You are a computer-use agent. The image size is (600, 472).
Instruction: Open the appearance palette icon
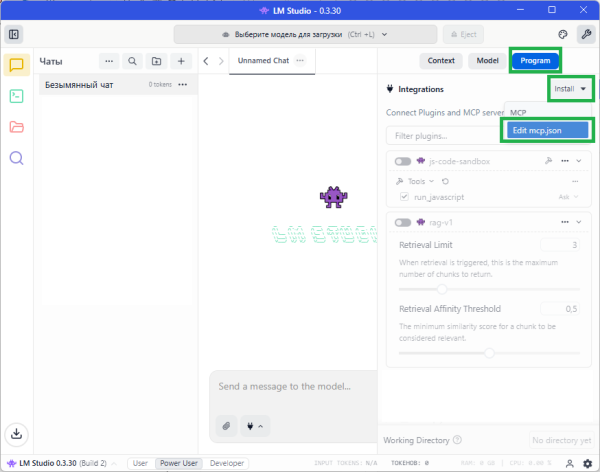pos(562,34)
